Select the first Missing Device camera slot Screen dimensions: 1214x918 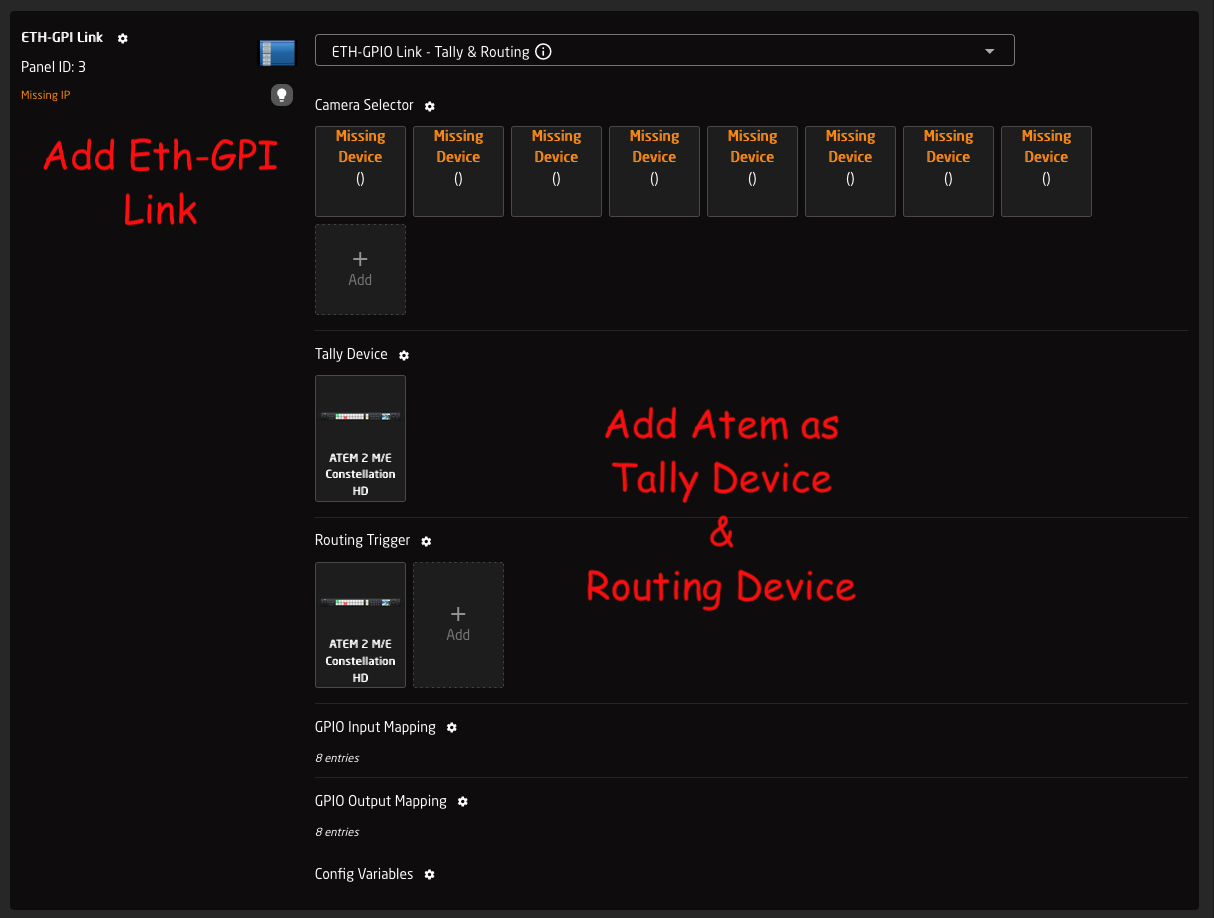(360, 171)
